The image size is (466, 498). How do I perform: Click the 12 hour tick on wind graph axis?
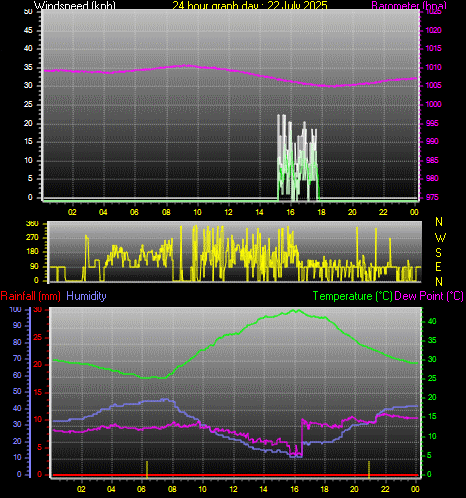[228, 212]
